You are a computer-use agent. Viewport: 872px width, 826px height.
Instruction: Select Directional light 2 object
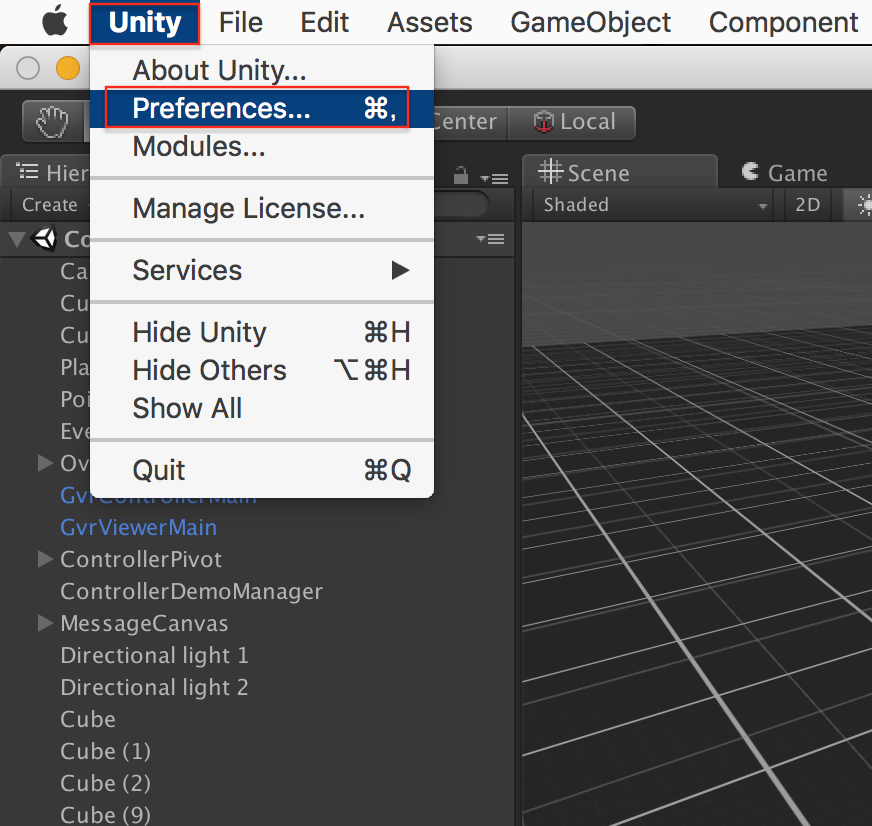coord(154,687)
